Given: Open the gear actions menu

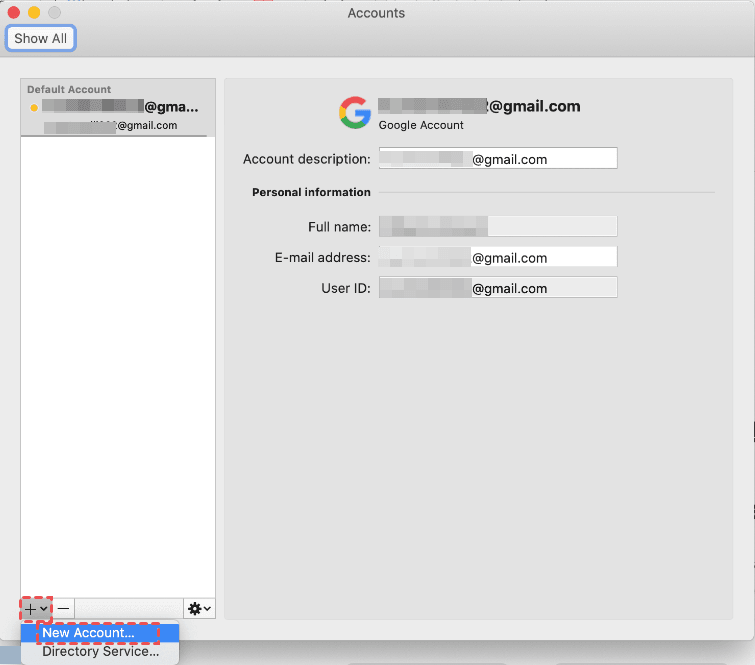Looking at the screenshot, I should coord(199,609).
